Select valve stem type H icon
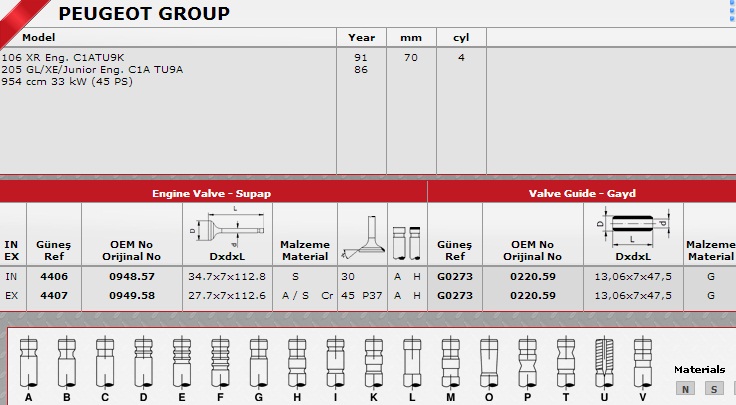Screen dimensions: 736x405 pos(297,362)
